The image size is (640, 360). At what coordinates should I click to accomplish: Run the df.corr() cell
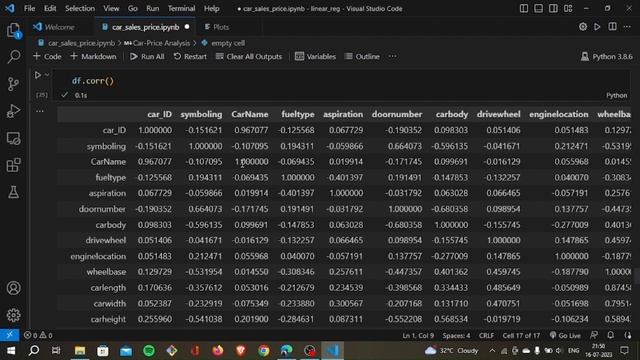coord(38,75)
